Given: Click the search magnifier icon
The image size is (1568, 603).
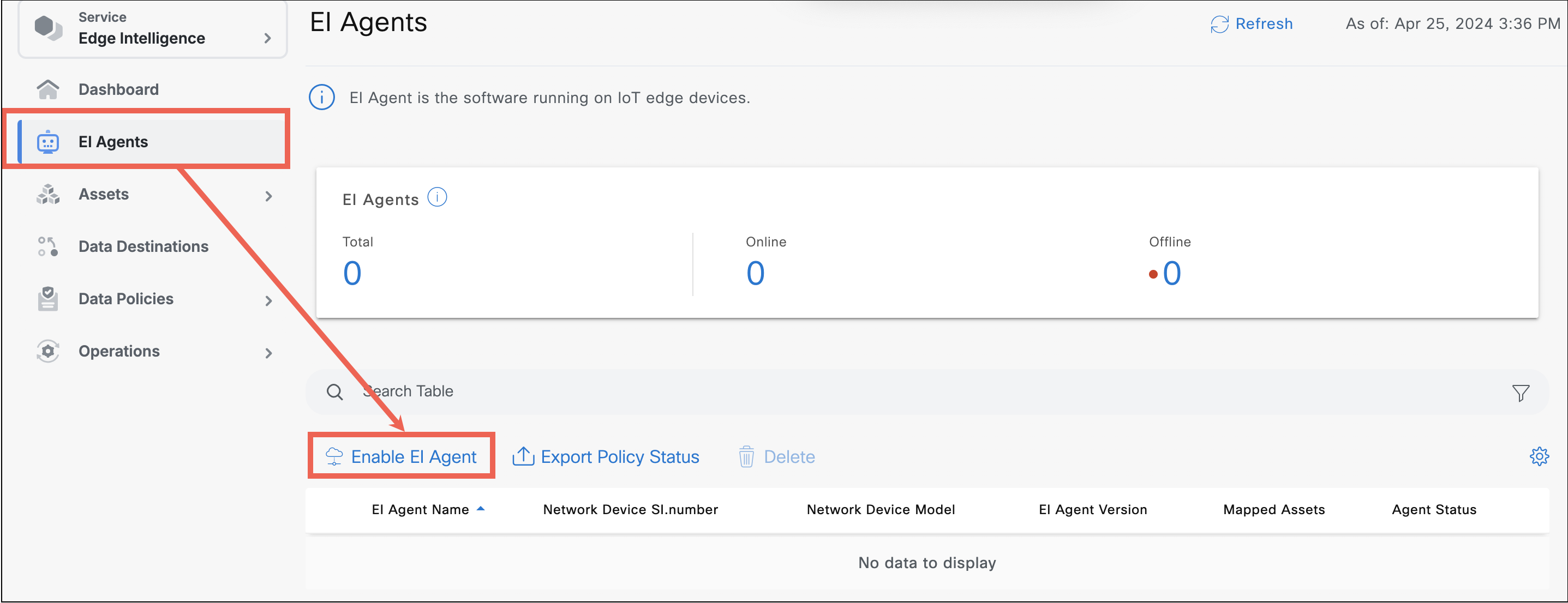Looking at the screenshot, I should (x=335, y=392).
